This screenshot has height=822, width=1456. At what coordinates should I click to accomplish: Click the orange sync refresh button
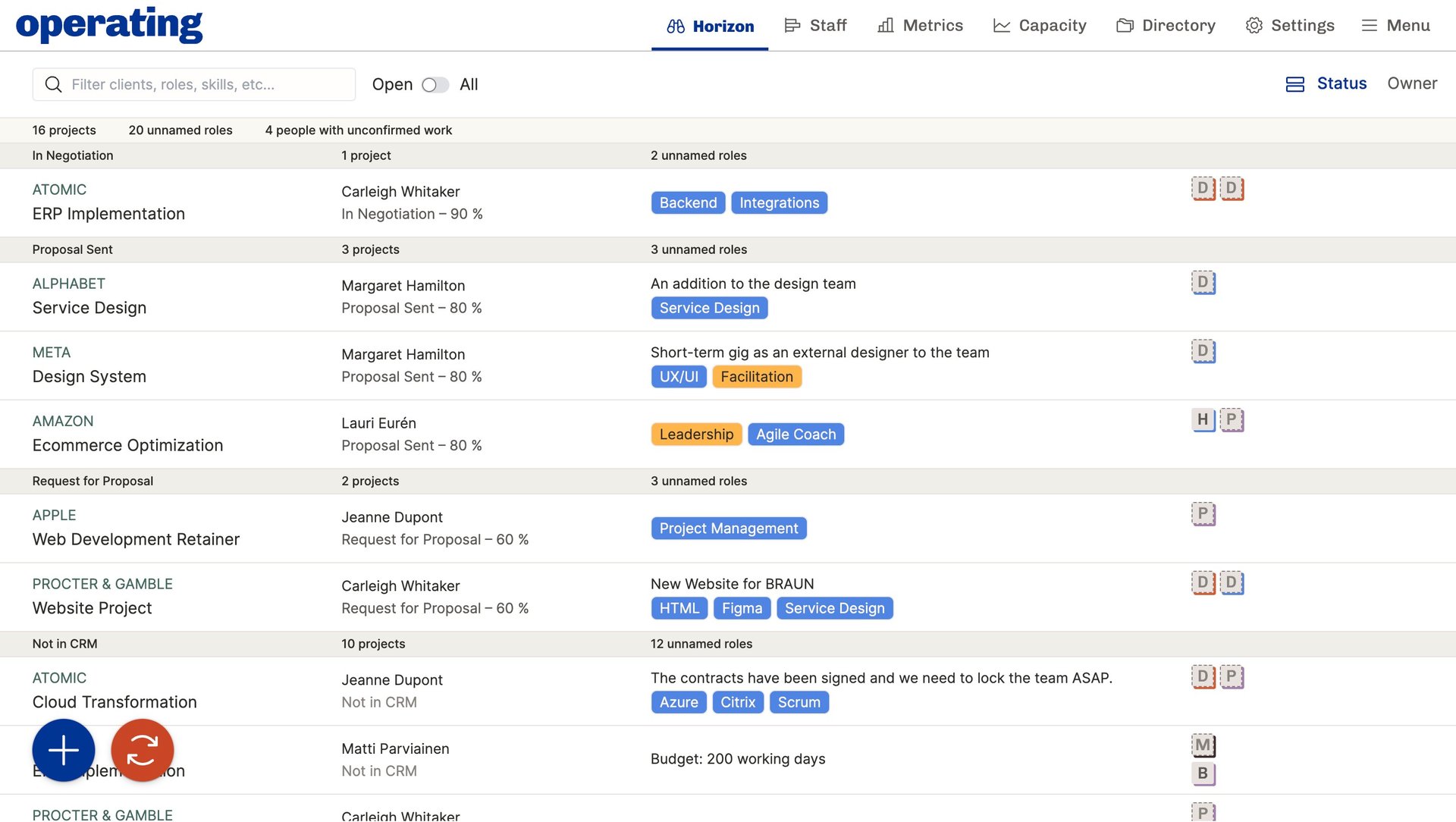tap(143, 750)
